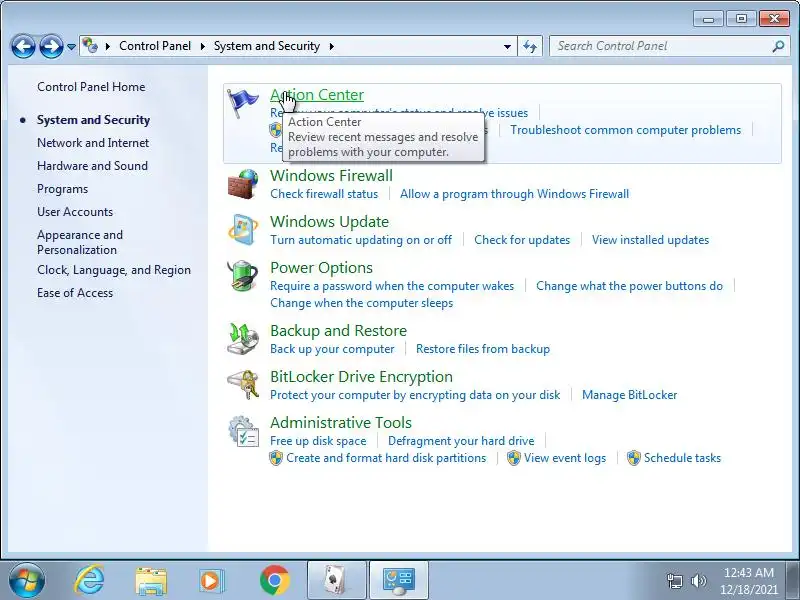
Task: Open Windows Explorer folder from taskbar
Action: (x=151, y=581)
